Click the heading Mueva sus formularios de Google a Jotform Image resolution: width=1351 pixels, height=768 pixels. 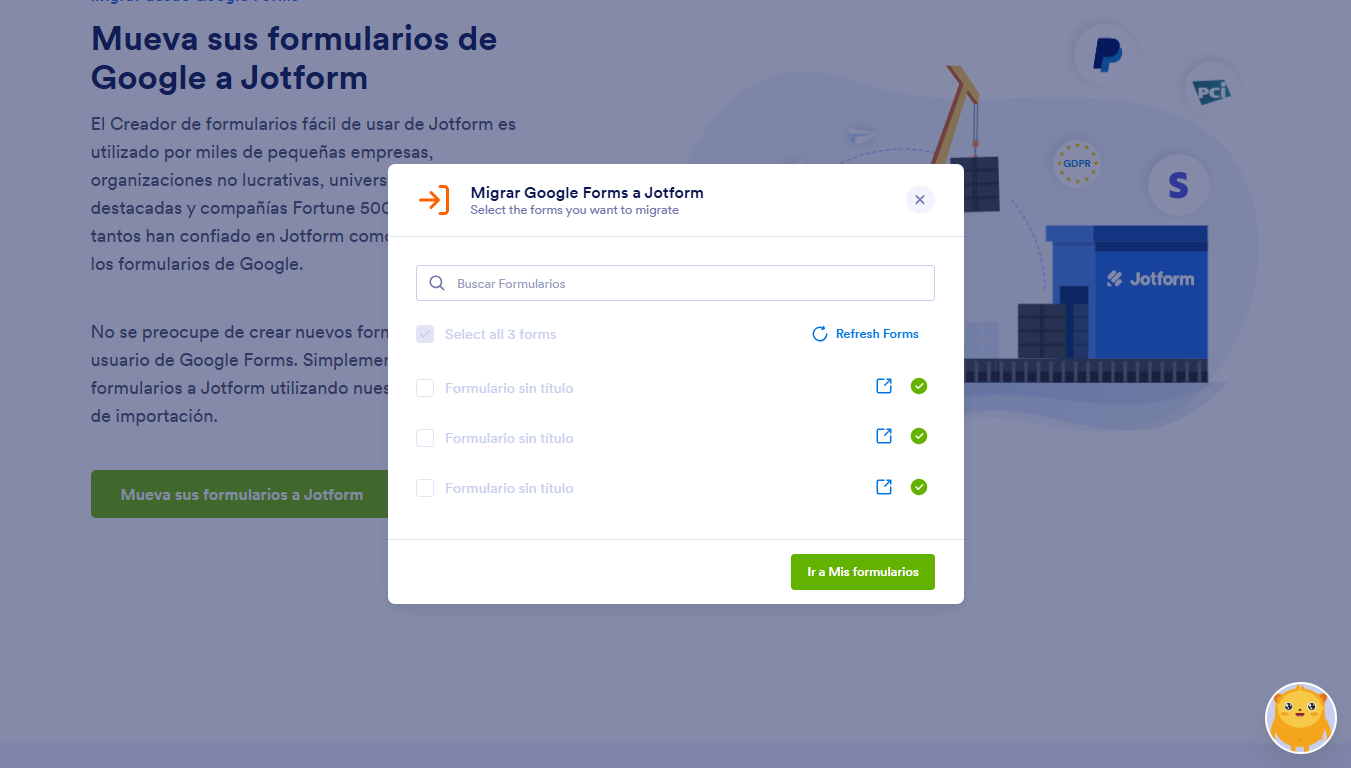pyautogui.click(x=294, y=58)
